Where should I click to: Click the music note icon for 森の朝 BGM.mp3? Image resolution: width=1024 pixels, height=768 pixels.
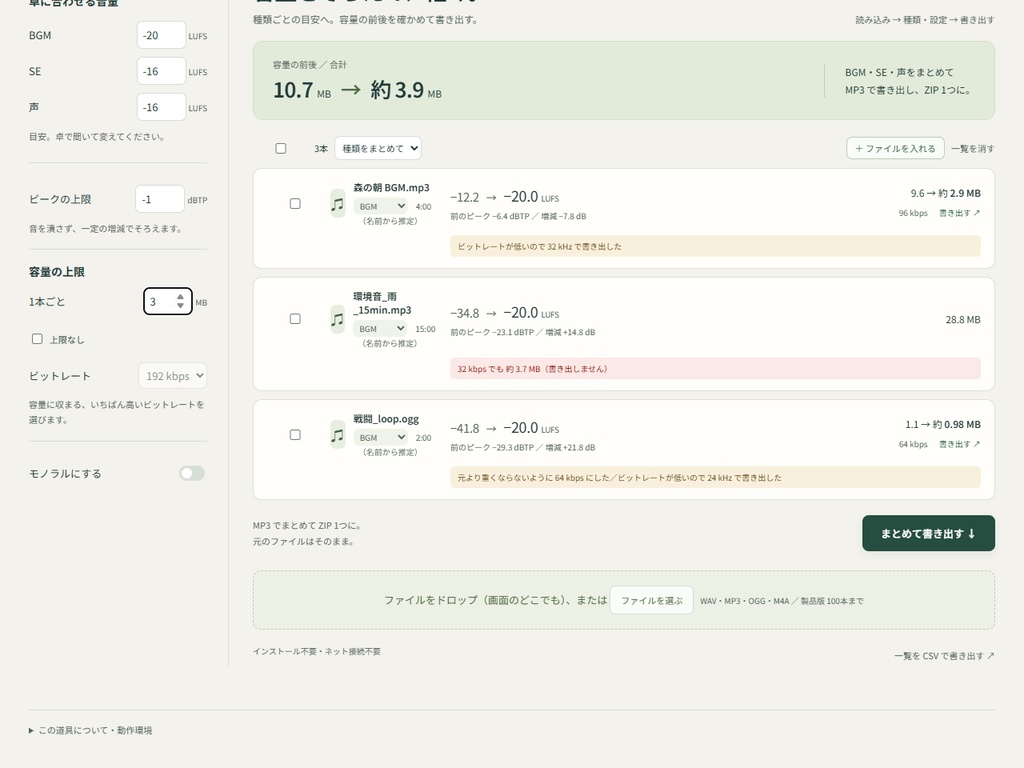tap(337, 204)
